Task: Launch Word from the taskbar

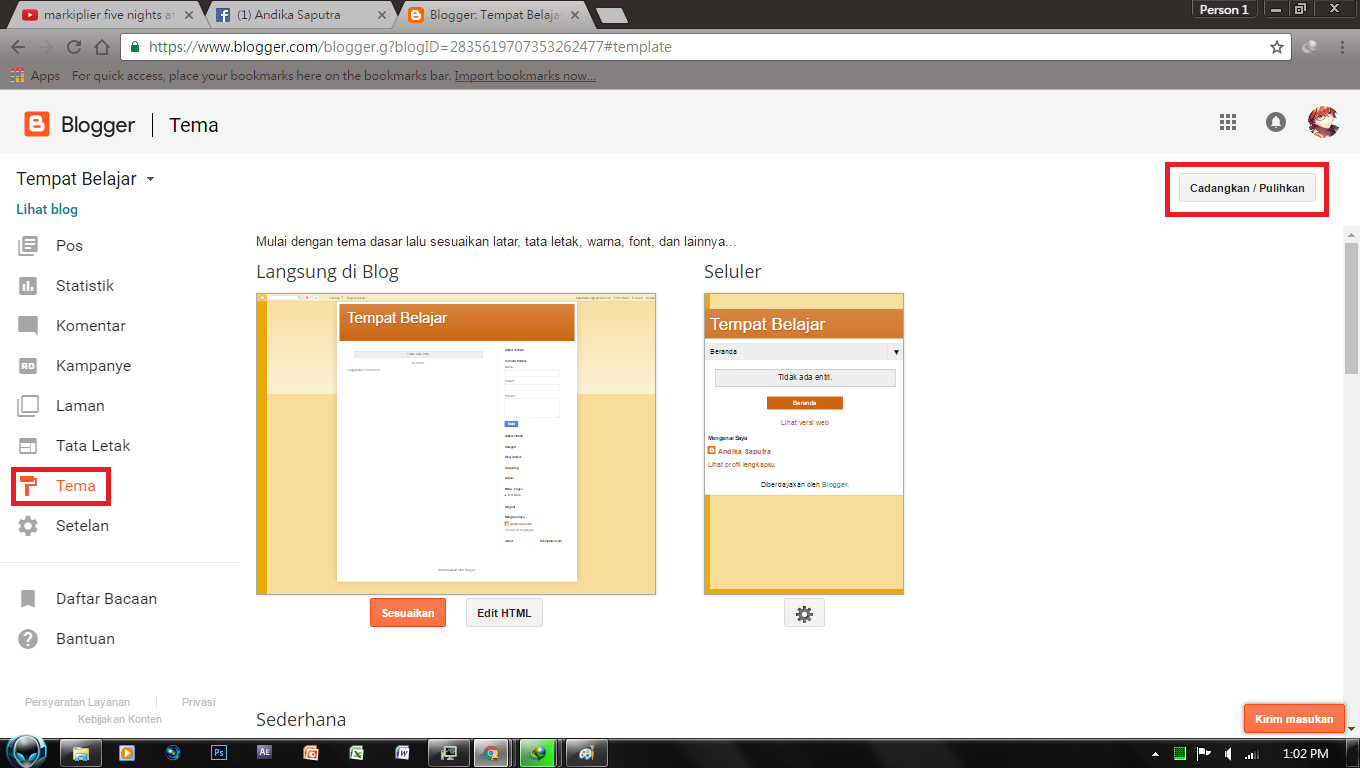Action: 402,753
